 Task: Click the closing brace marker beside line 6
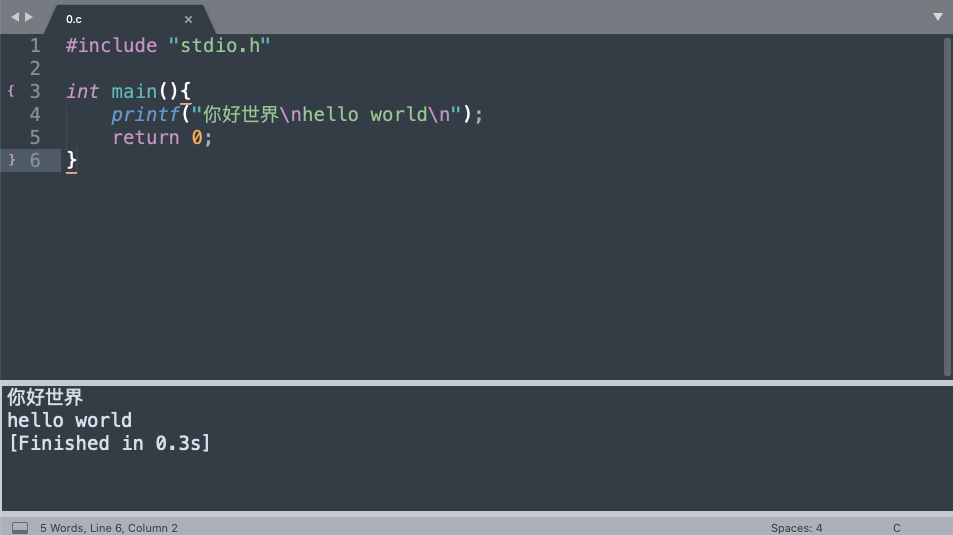pyautogui.click(x=11, y=160)
